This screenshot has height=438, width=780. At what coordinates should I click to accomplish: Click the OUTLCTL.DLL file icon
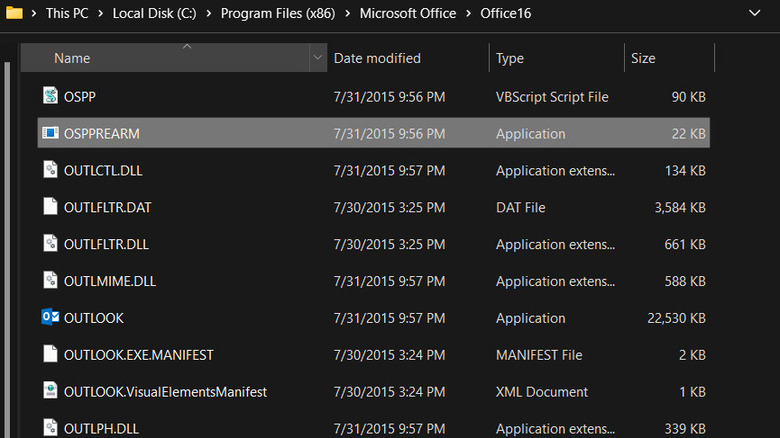(50, 169)
